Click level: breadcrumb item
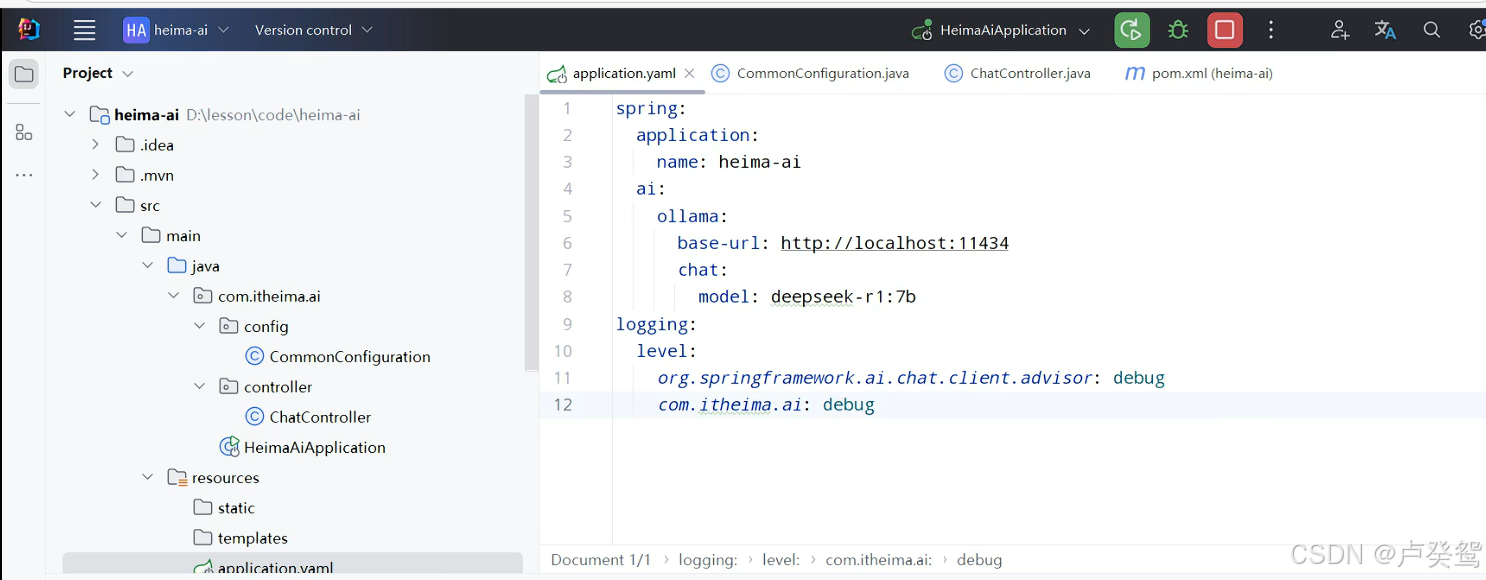This screenshot has width=1486, height=580. (x=782, y=560)
